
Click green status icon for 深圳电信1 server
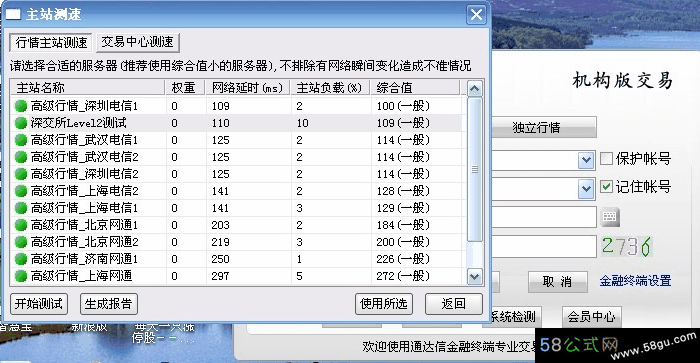click(21, 106)
